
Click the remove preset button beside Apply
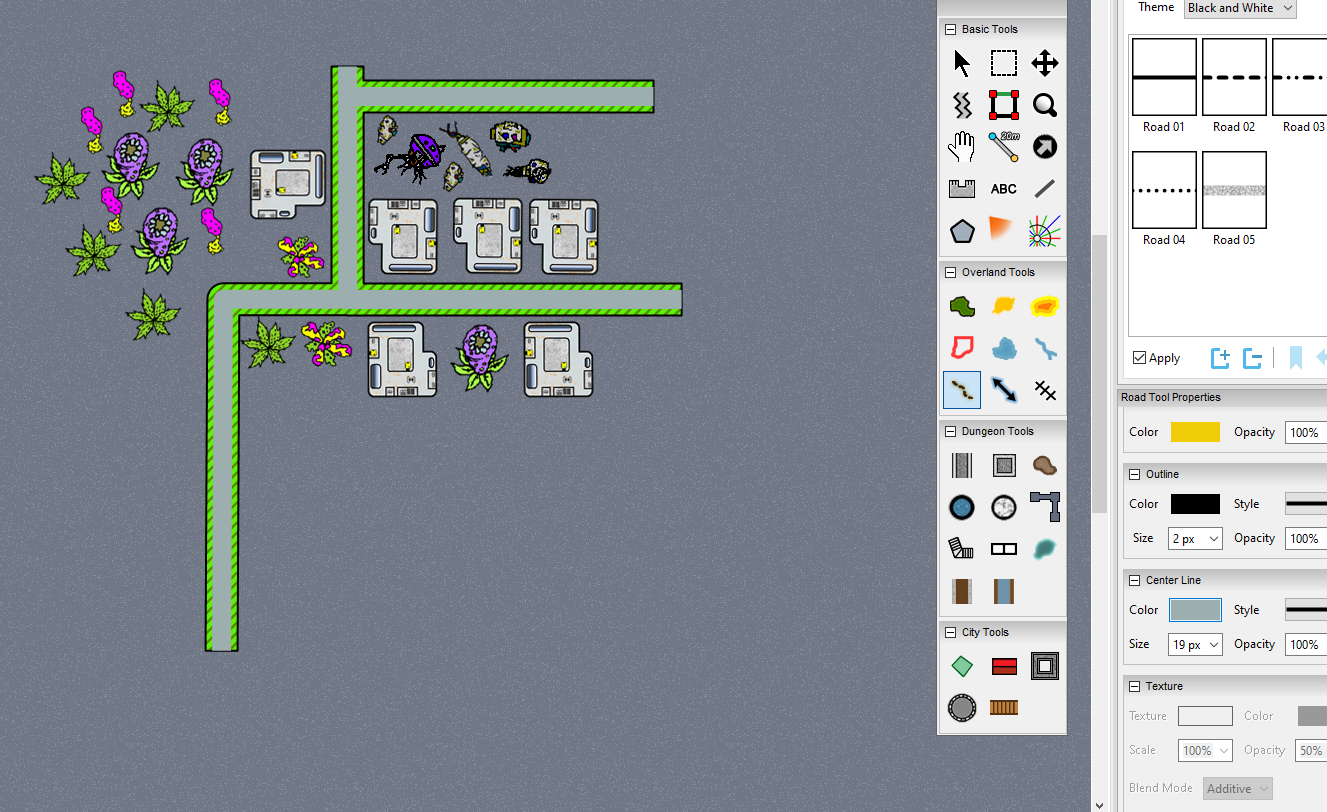(x=1252, y=358)
